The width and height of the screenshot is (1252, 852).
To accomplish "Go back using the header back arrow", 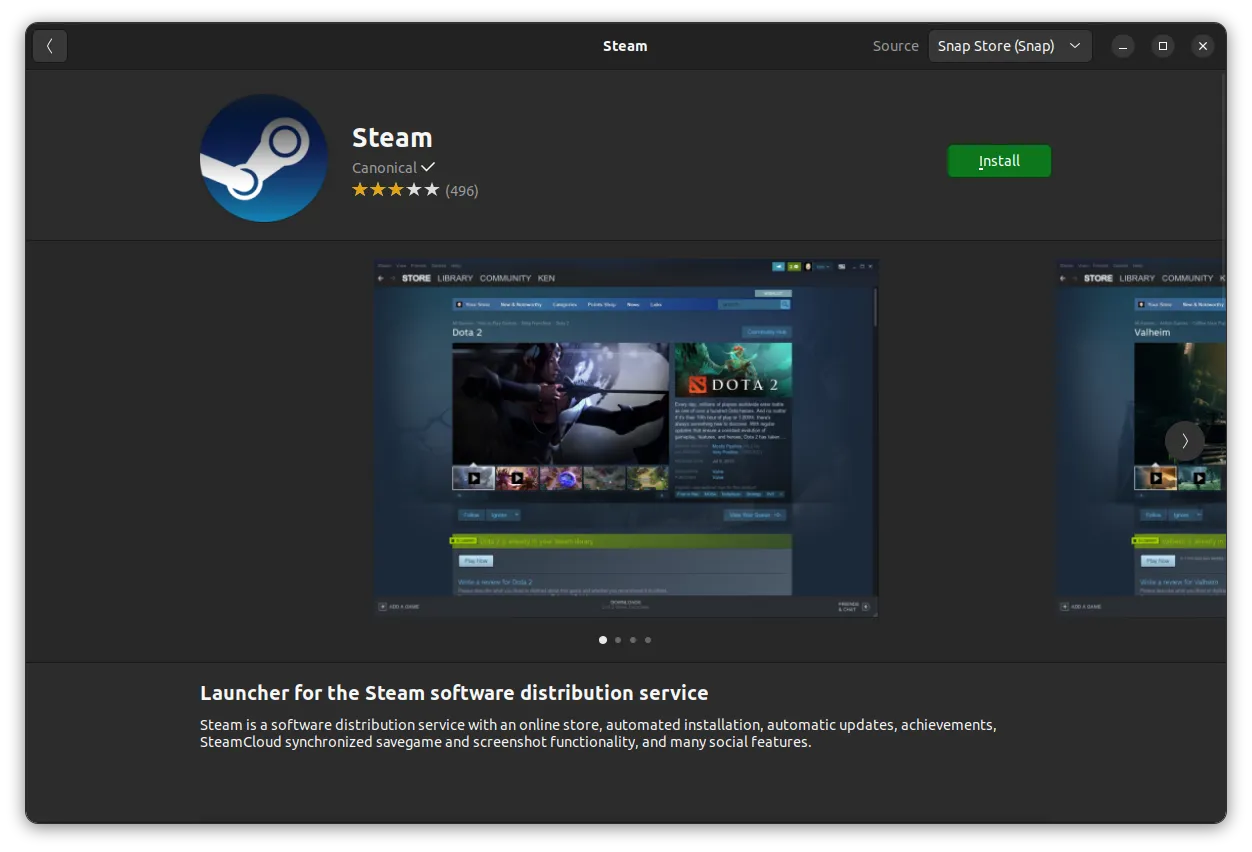I will coord(50,46).
